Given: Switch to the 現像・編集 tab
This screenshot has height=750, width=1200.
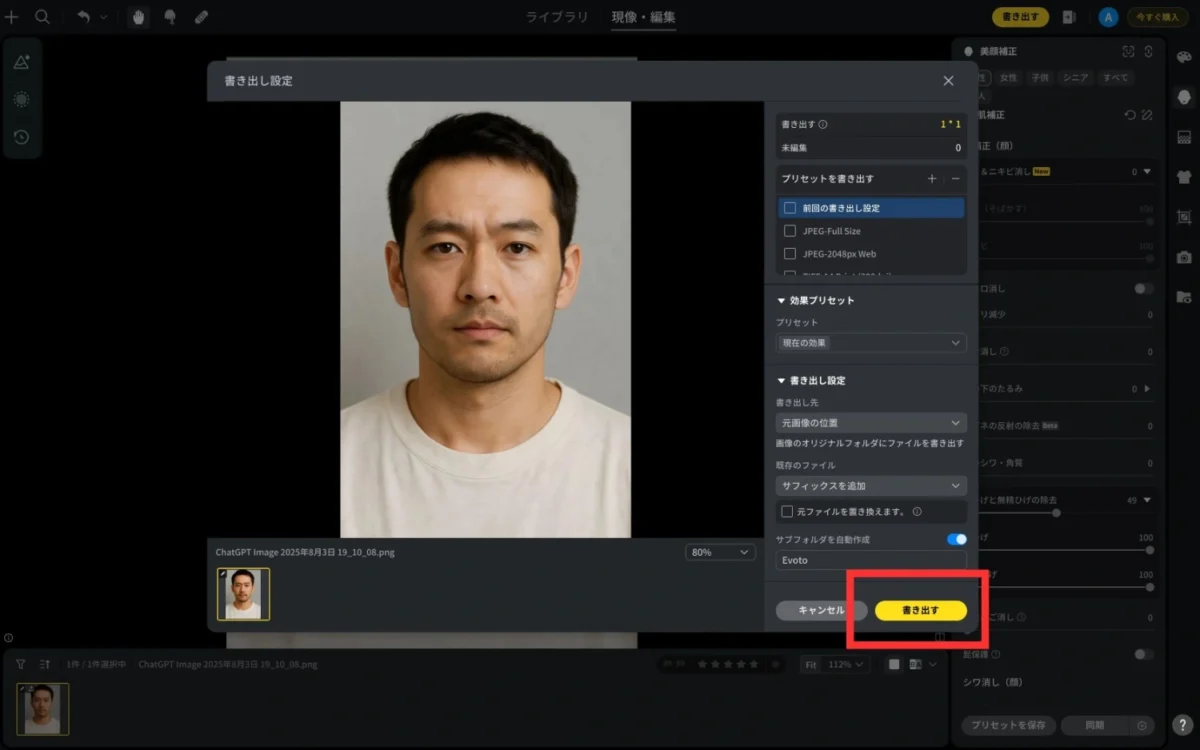Looking at the screenshot, I should [x=644, y=17].
